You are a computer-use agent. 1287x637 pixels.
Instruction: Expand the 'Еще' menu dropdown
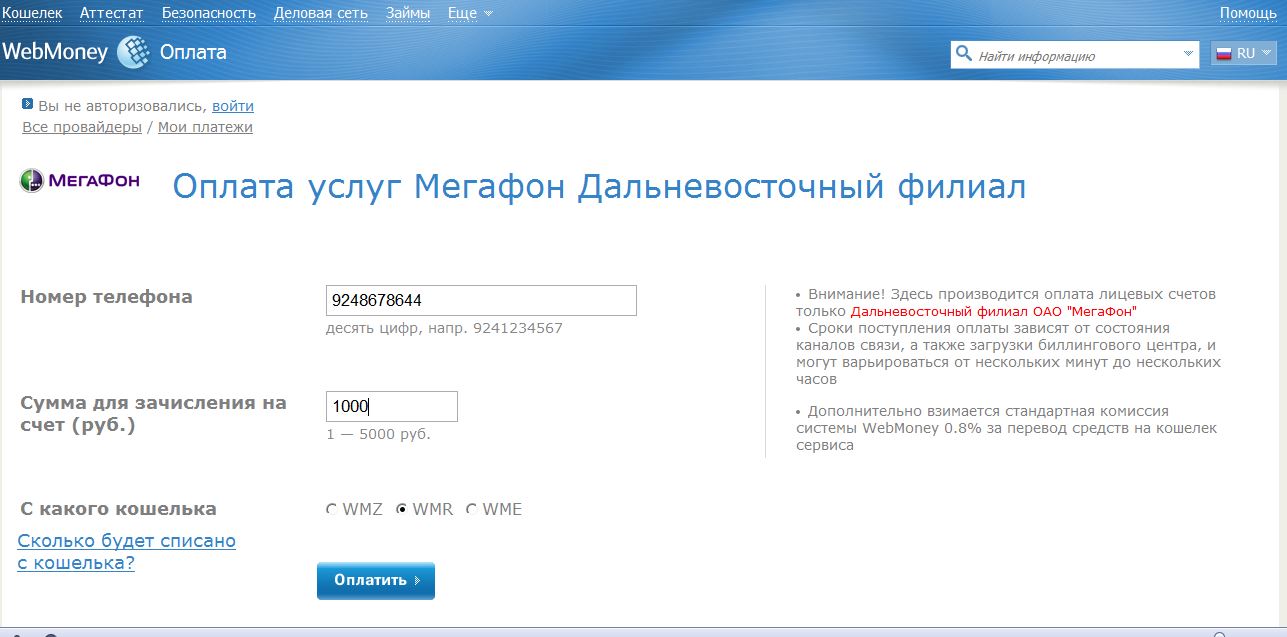tap(470, 13)
